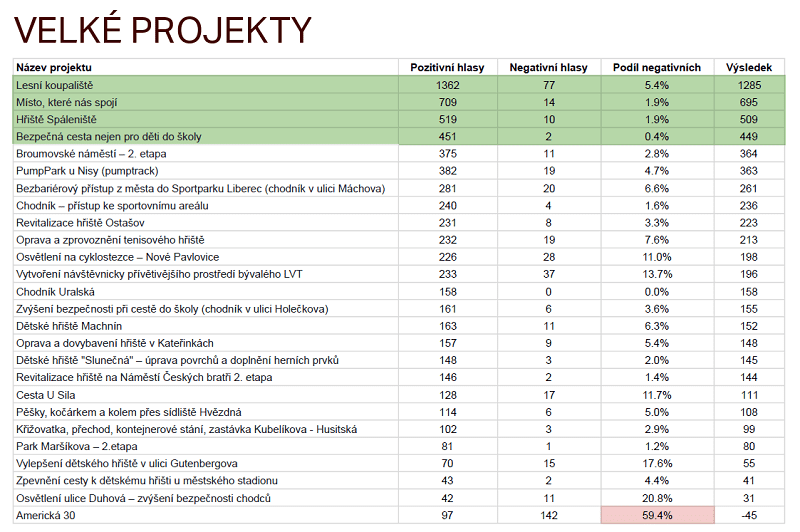Select the Místo, které nás spojí row
800x532 pixels.
tap(66, 102)
